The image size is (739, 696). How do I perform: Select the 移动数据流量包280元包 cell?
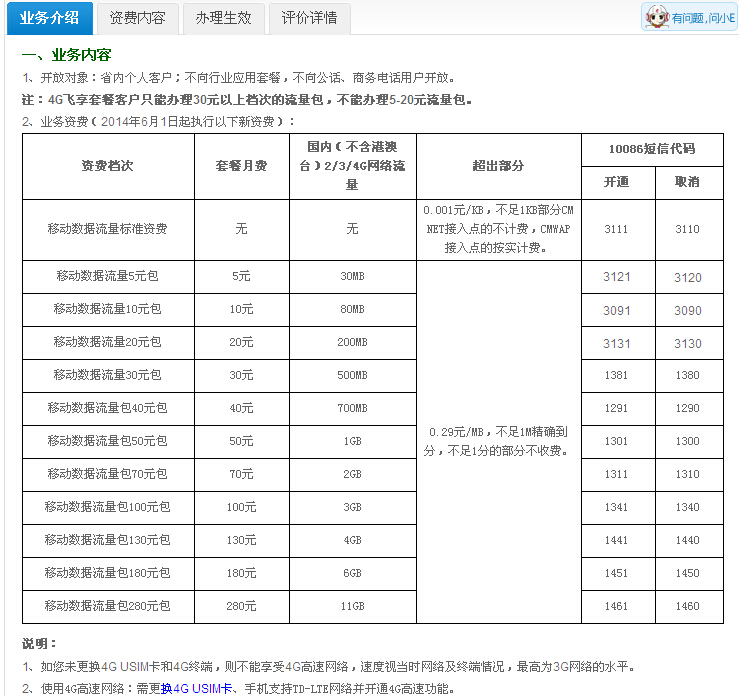pyautogui.click(x=107, y=606)
